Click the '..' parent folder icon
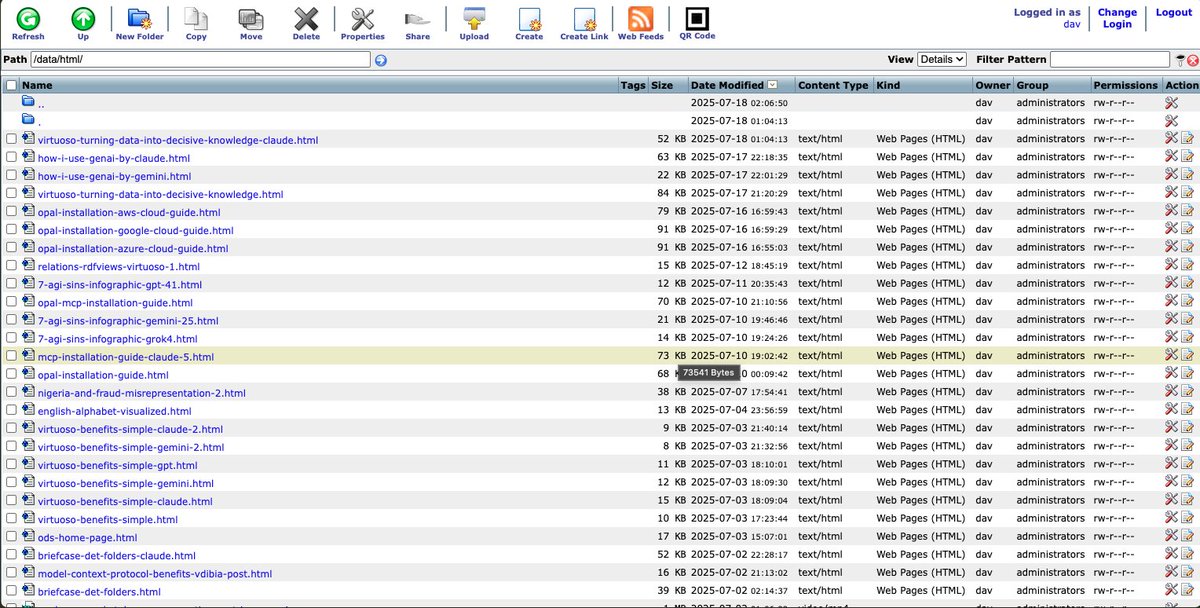The width and height of the screenshot is (1200, 608). coord(28,102)
